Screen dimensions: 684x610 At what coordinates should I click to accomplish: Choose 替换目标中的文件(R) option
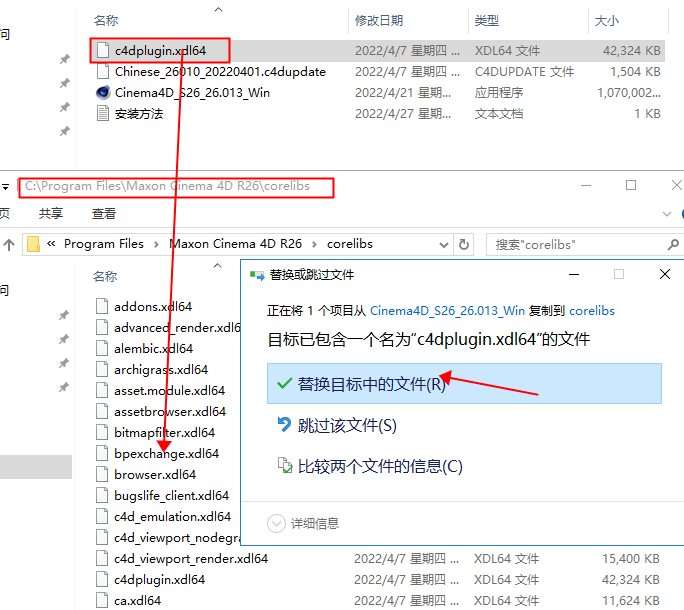tap(464, 384)
